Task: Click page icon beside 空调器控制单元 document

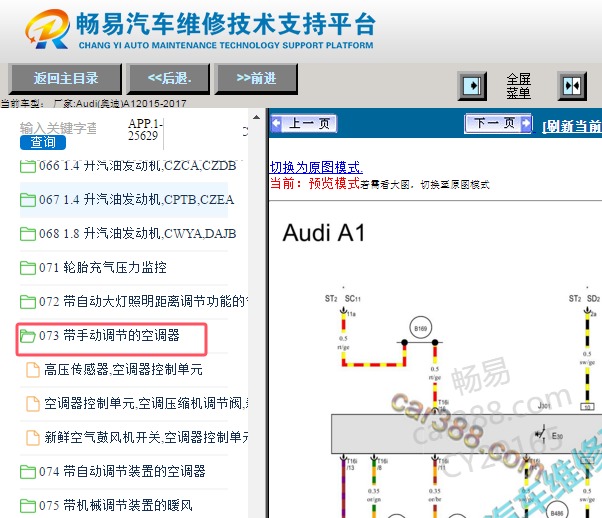Action: [33, 404]
